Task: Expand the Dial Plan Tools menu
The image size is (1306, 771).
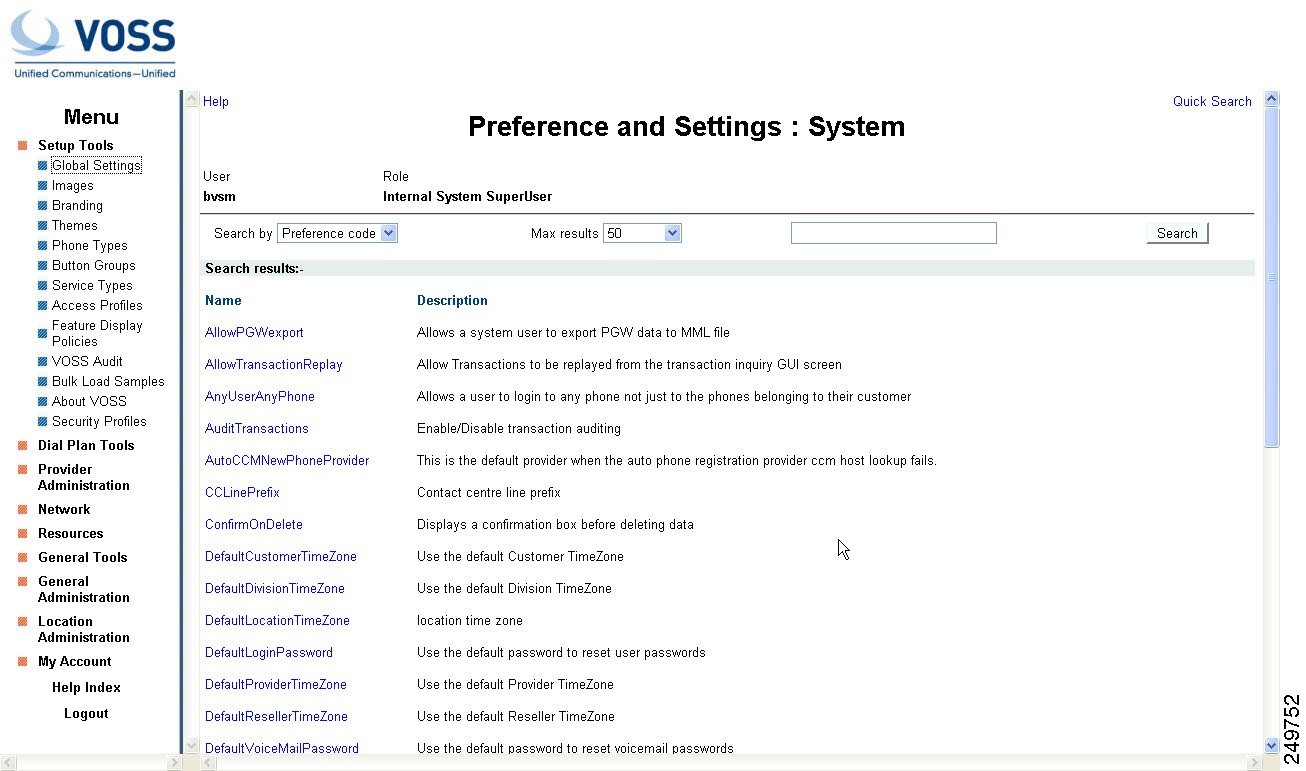Action: tap(86, 445)
